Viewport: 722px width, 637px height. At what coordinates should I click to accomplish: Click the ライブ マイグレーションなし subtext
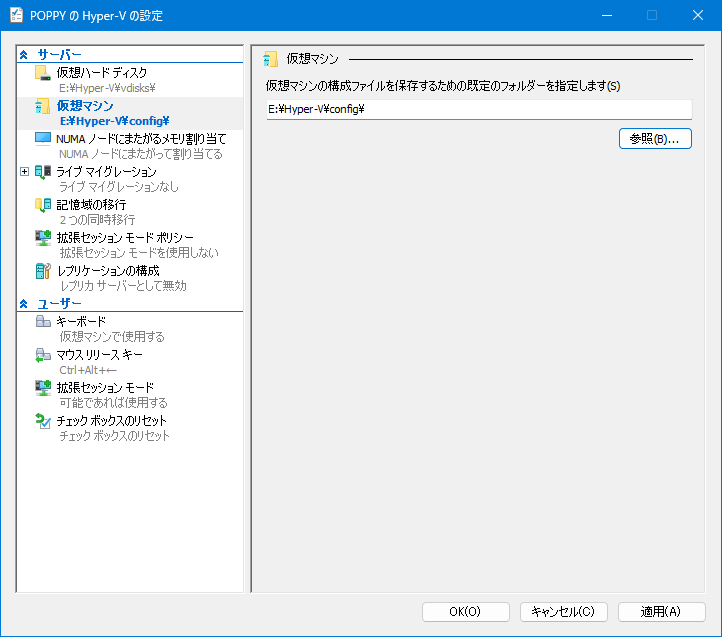[119, 187]
